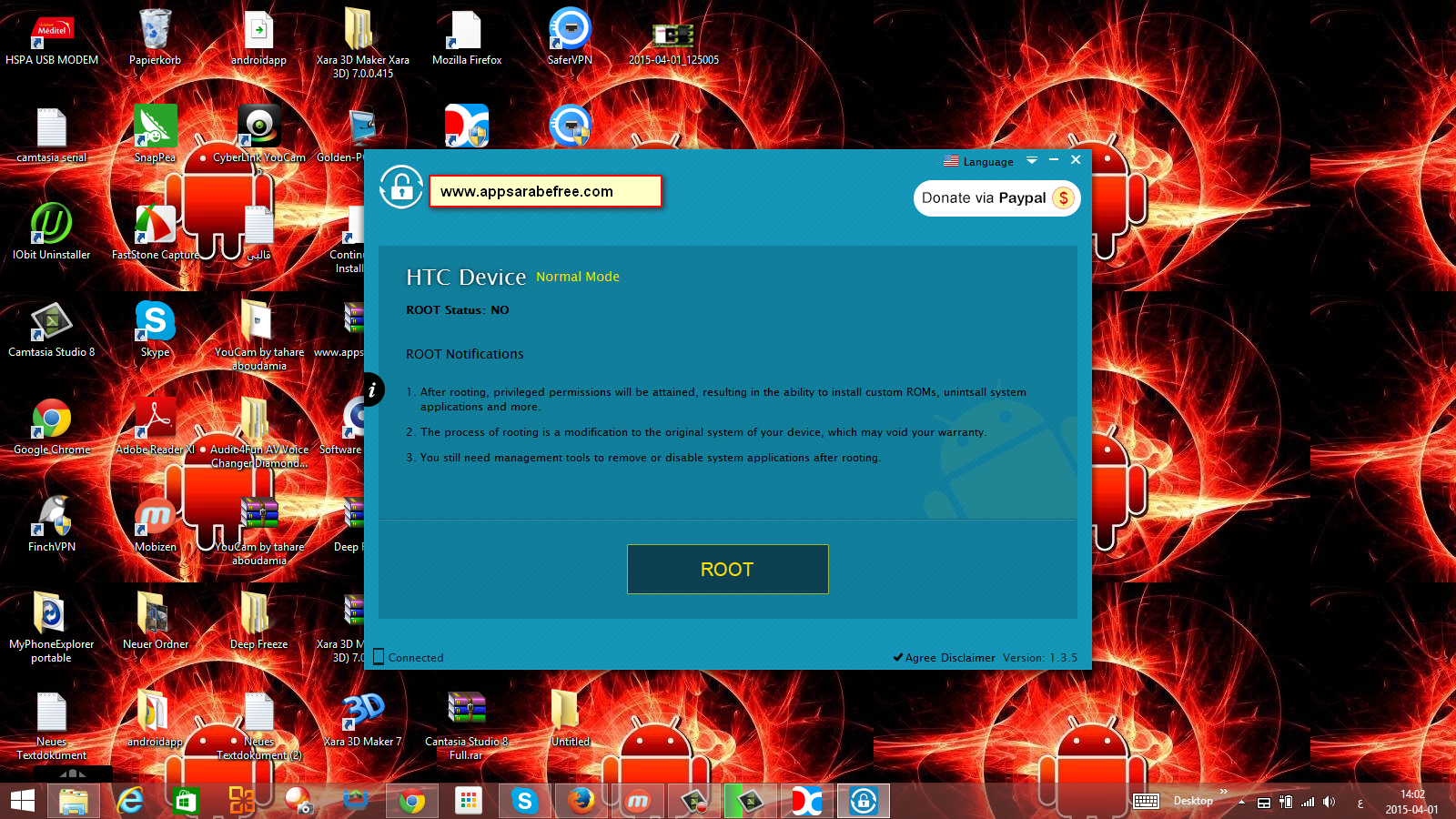Click the Windows Start button
The width and height of the screenshot is (1456, 819).
23,801
